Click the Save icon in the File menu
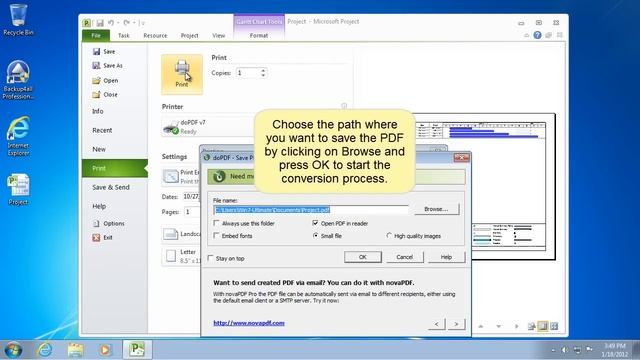The height and width of the screenshot is (360, 640). (x=96, y=51)
